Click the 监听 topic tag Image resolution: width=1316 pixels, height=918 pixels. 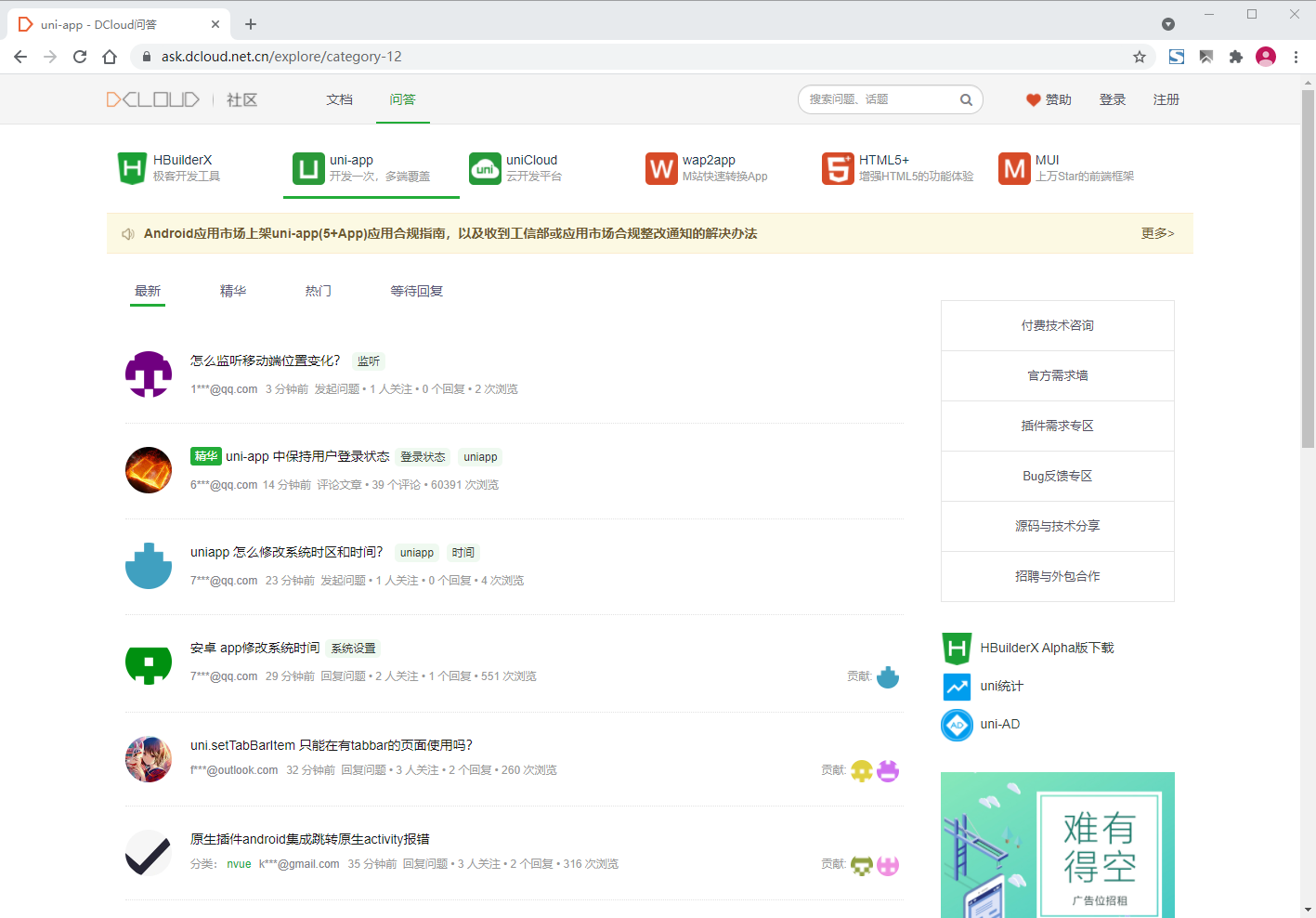[369, 361]
